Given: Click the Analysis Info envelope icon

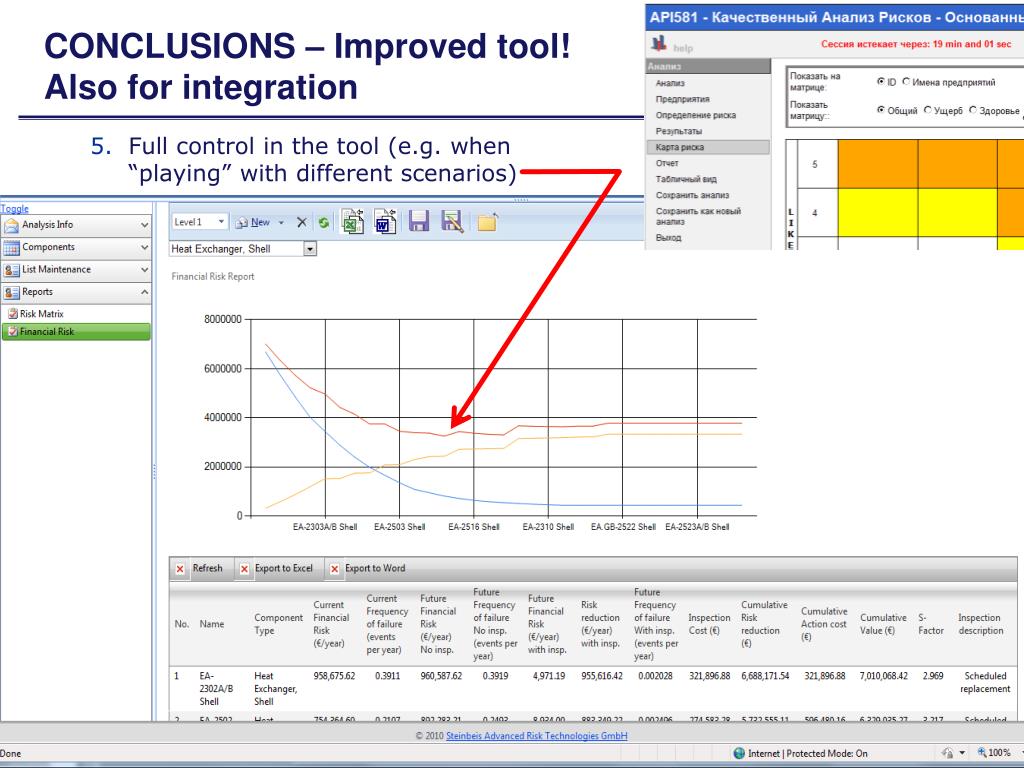Looking at the screenshot, I should [11, 226].
